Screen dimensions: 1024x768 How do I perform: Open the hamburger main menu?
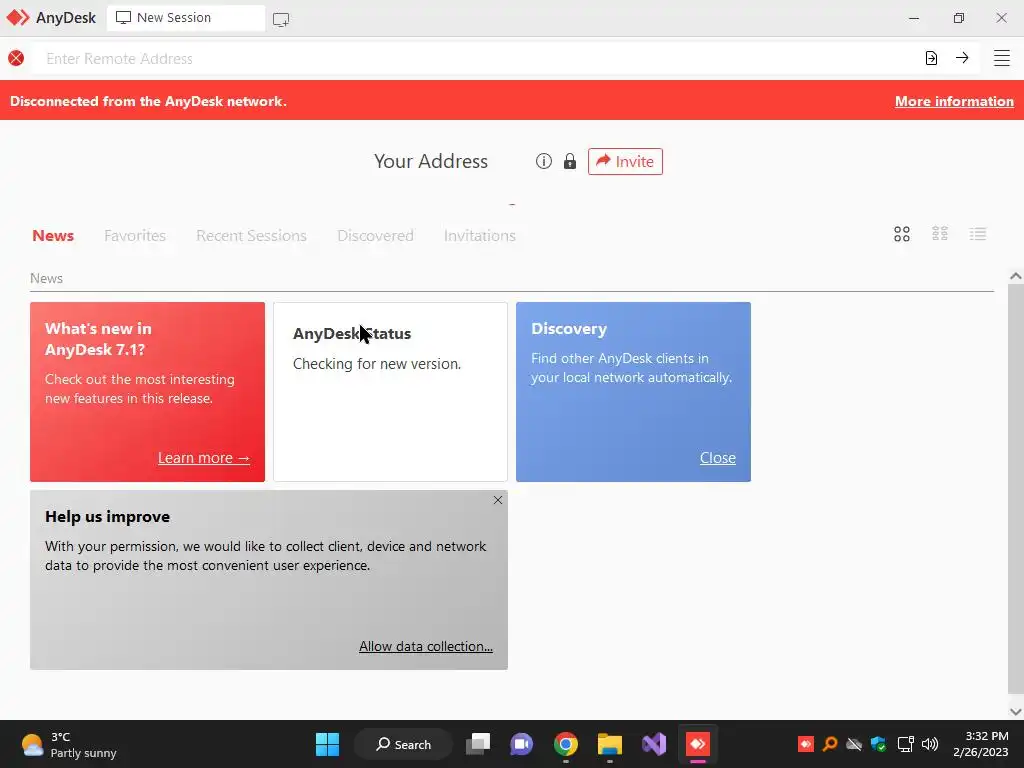(x=1002, y=58)
